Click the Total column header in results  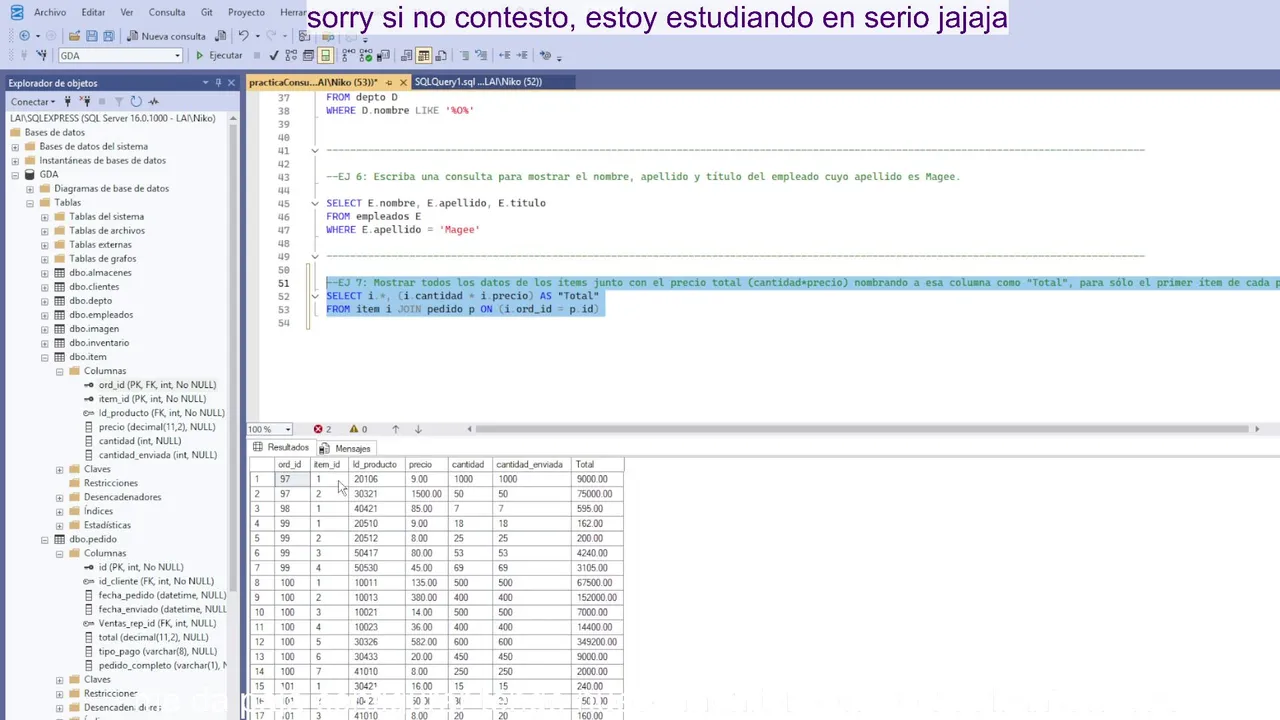point(597,464)
